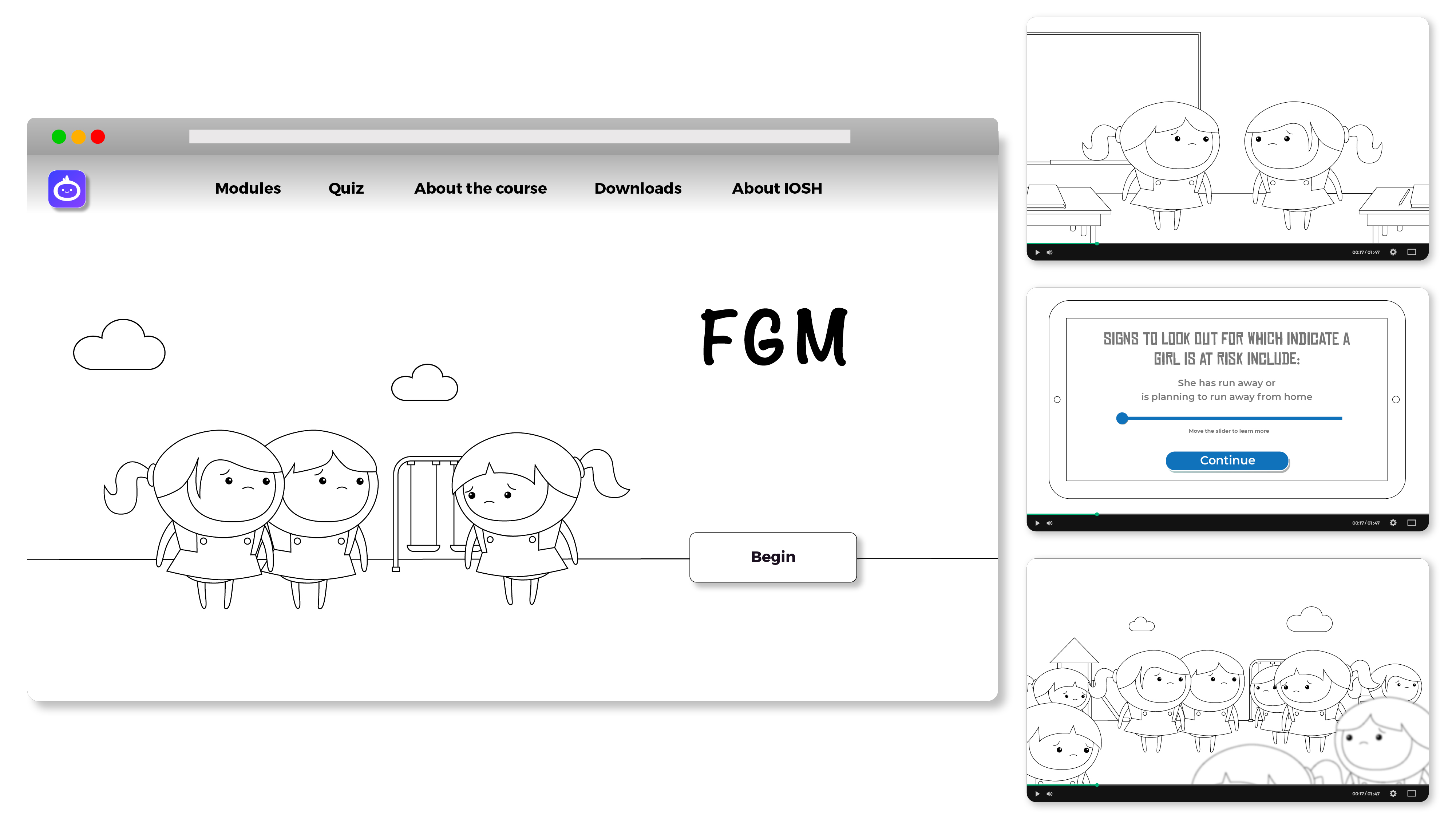Click play button on top-right video
This screenshot has height=819, width=1456.
[1037, 252]
